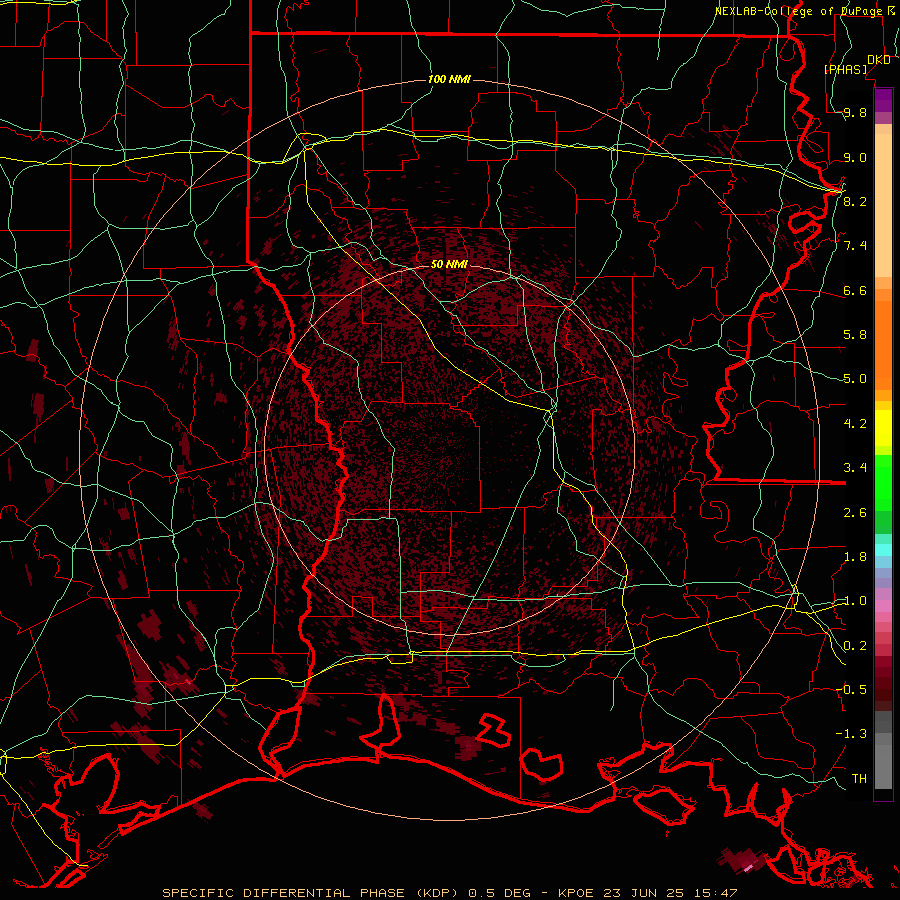Click the 1.0 scale value
This screenshot has width=900, height=900.
pyautogui.click(x=855, y=601)
